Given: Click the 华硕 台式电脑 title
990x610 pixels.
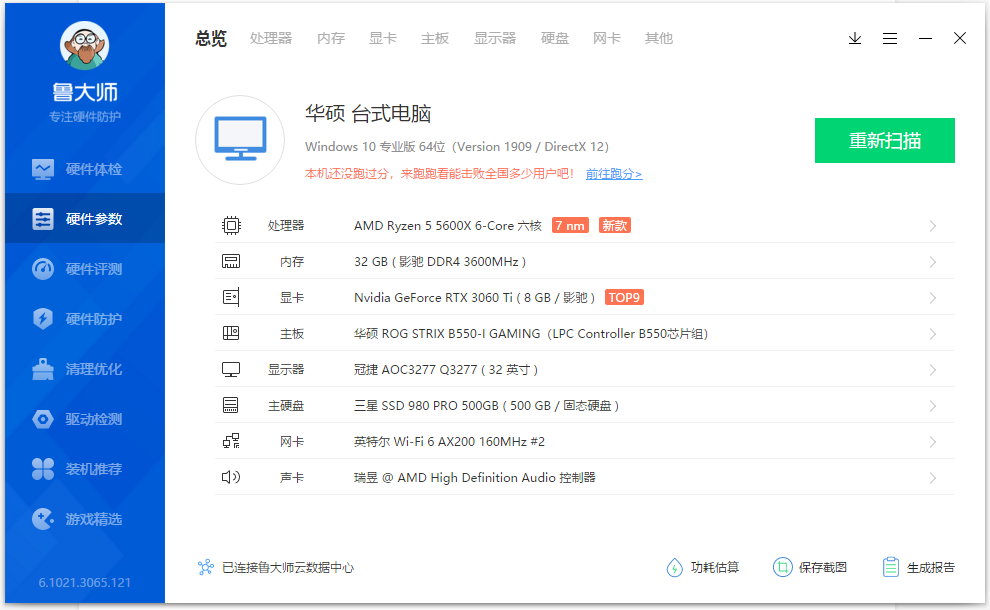Looking at the screenshot, I should [x=368, y=114].
